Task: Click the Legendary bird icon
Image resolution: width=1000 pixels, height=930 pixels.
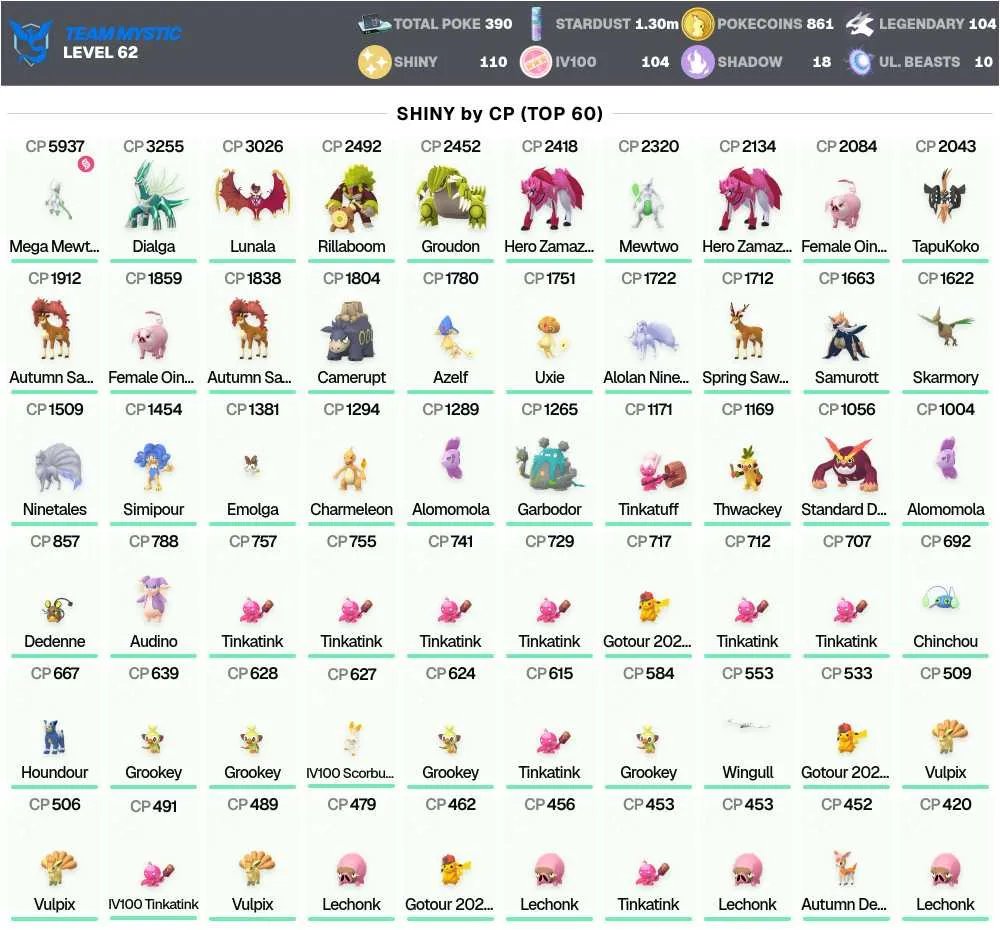Action: 860,24
